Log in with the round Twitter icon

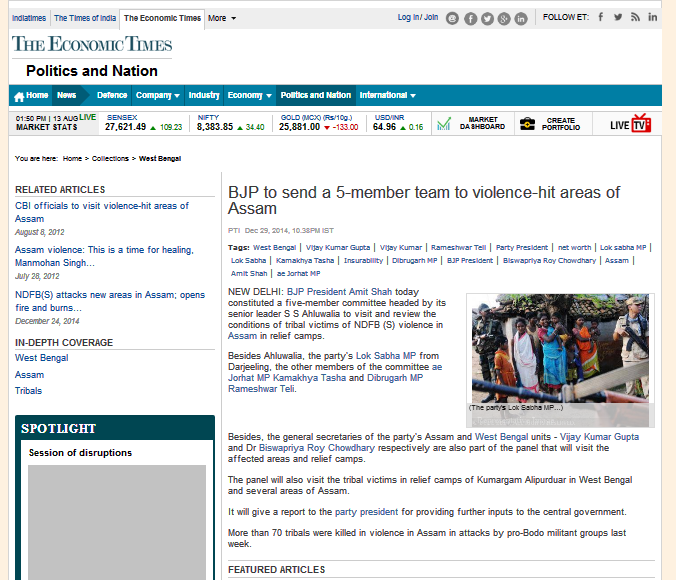coord(487,19)
